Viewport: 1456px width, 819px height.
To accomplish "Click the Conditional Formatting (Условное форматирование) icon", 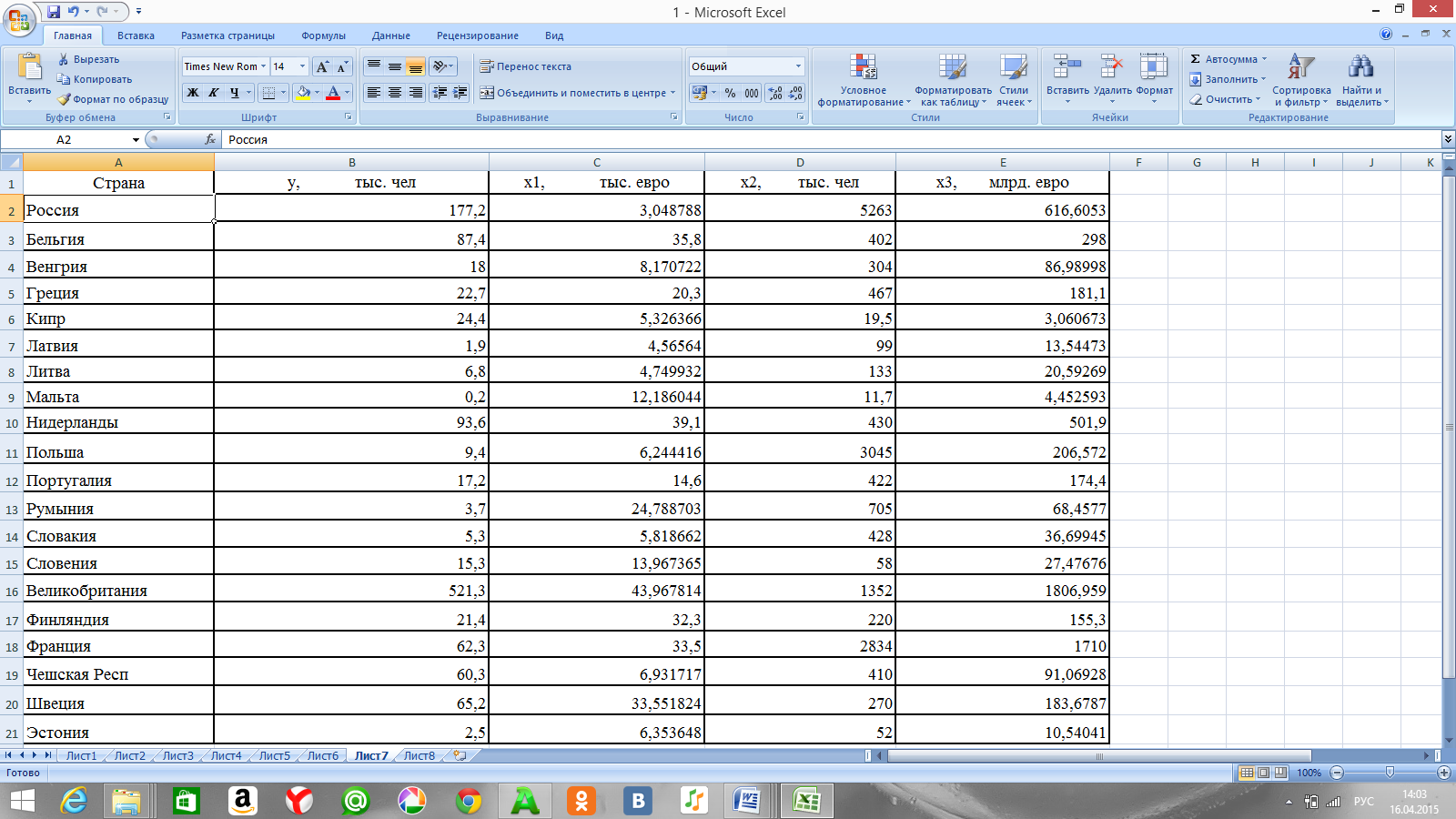I will coord(863,67).
